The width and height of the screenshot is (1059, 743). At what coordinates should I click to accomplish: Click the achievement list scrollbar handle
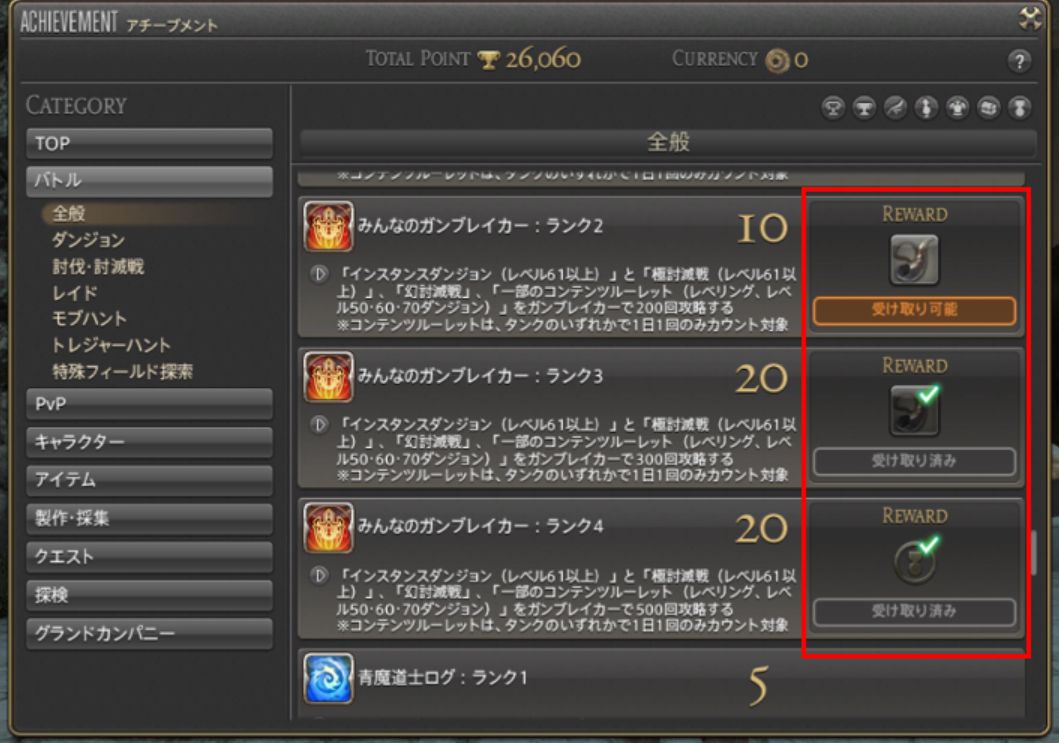point(1033,552)
